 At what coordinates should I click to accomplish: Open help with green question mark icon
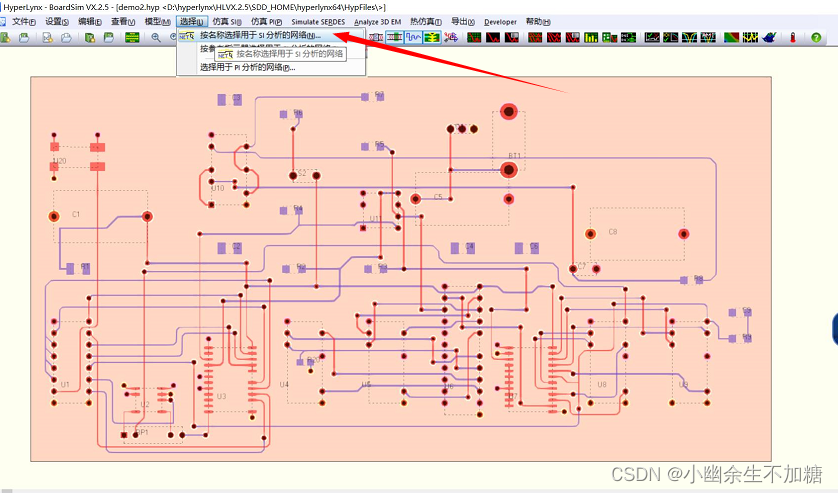click(816, 37)
